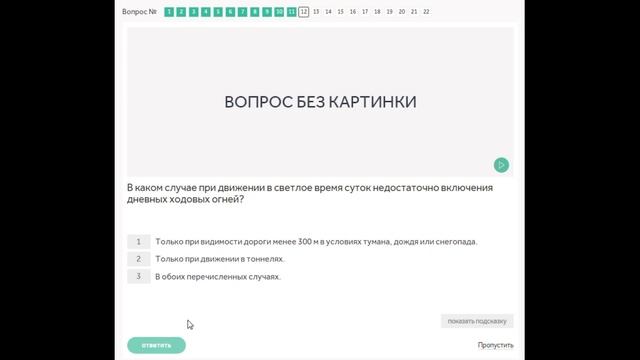Jump to question number 18
The height and width of the screenshot is (360, 640).
point(377,12)
